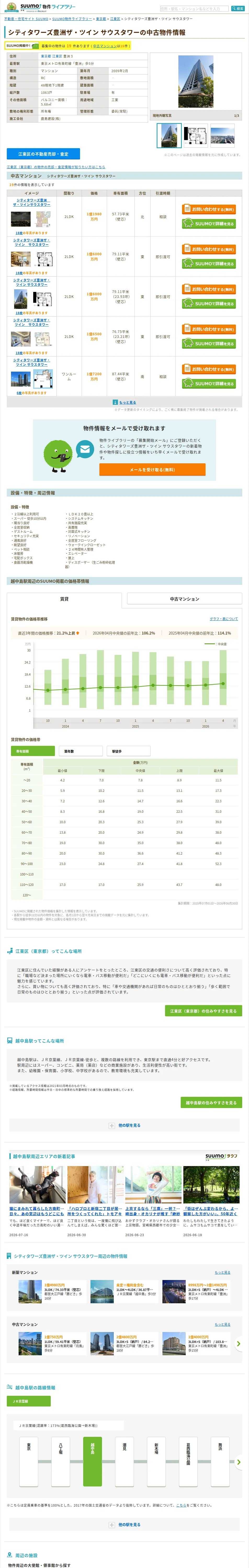Select 東京 station on the route map
Viewport: 249px width, 1568px height.
(29, 1461)
